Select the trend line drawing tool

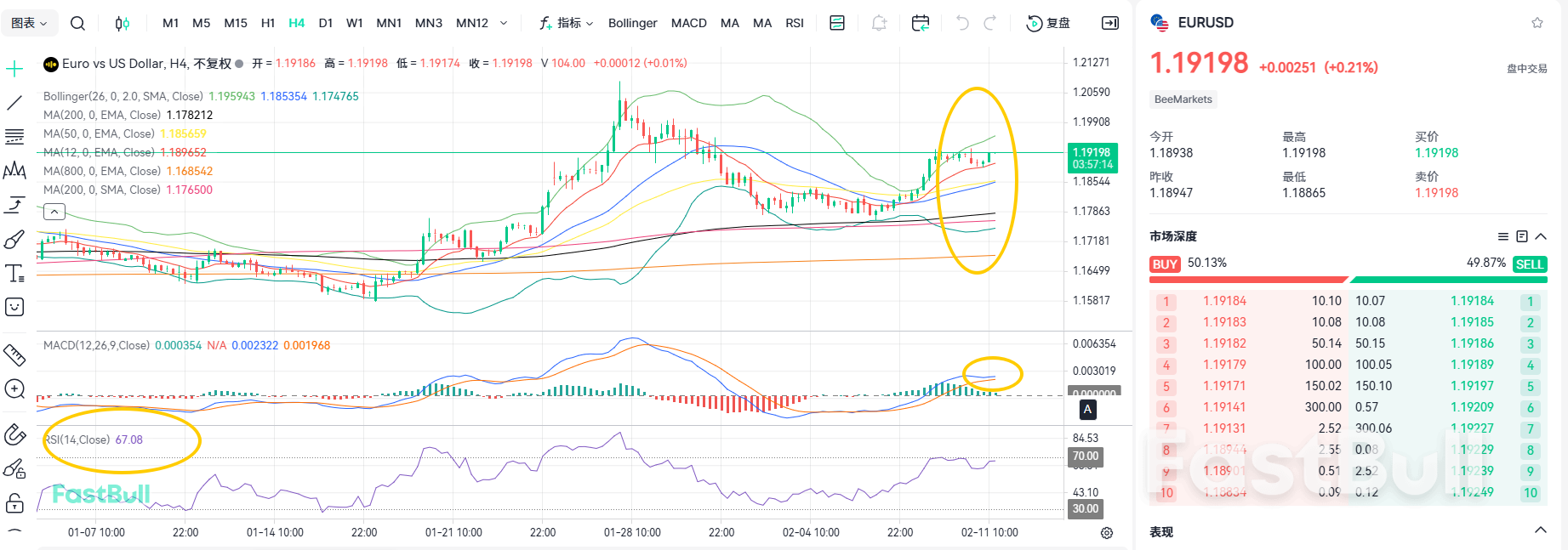coord(14,103)
